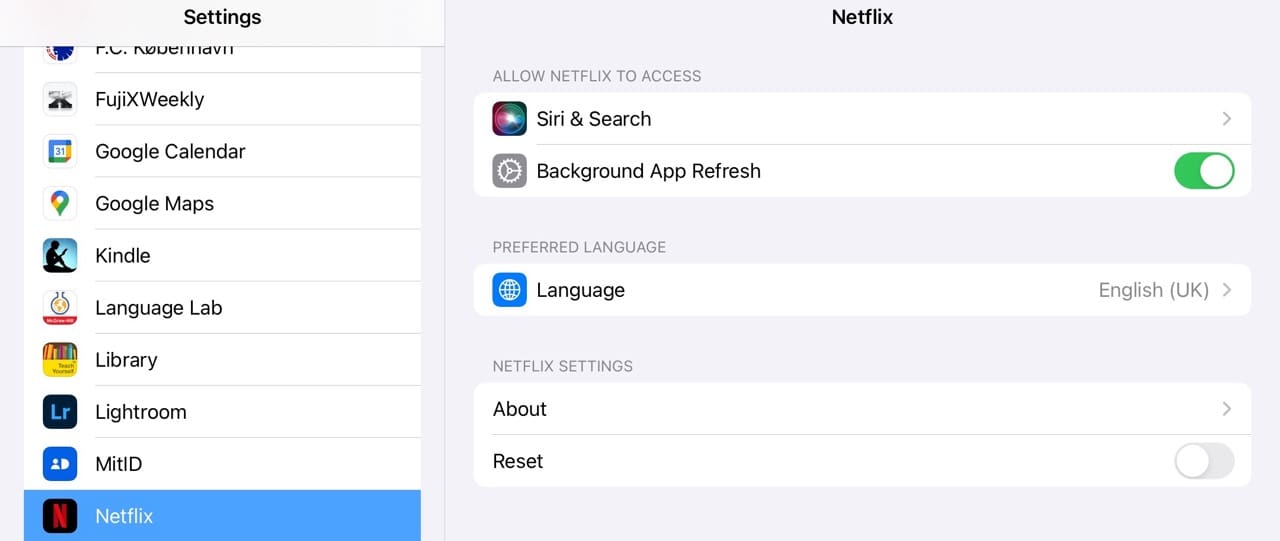Tap the blue globe Language icon
1280x541 pixels.
(510, 290)
